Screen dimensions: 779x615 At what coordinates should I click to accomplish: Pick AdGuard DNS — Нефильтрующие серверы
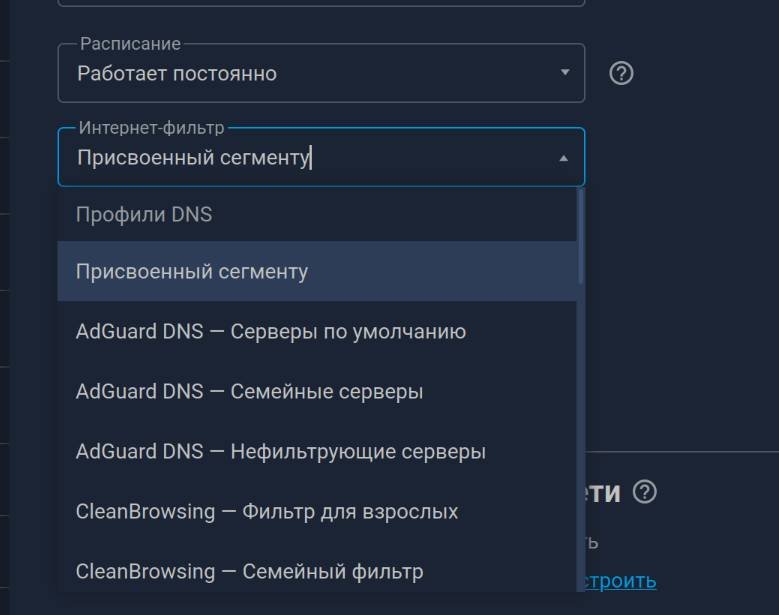(317, 452)
